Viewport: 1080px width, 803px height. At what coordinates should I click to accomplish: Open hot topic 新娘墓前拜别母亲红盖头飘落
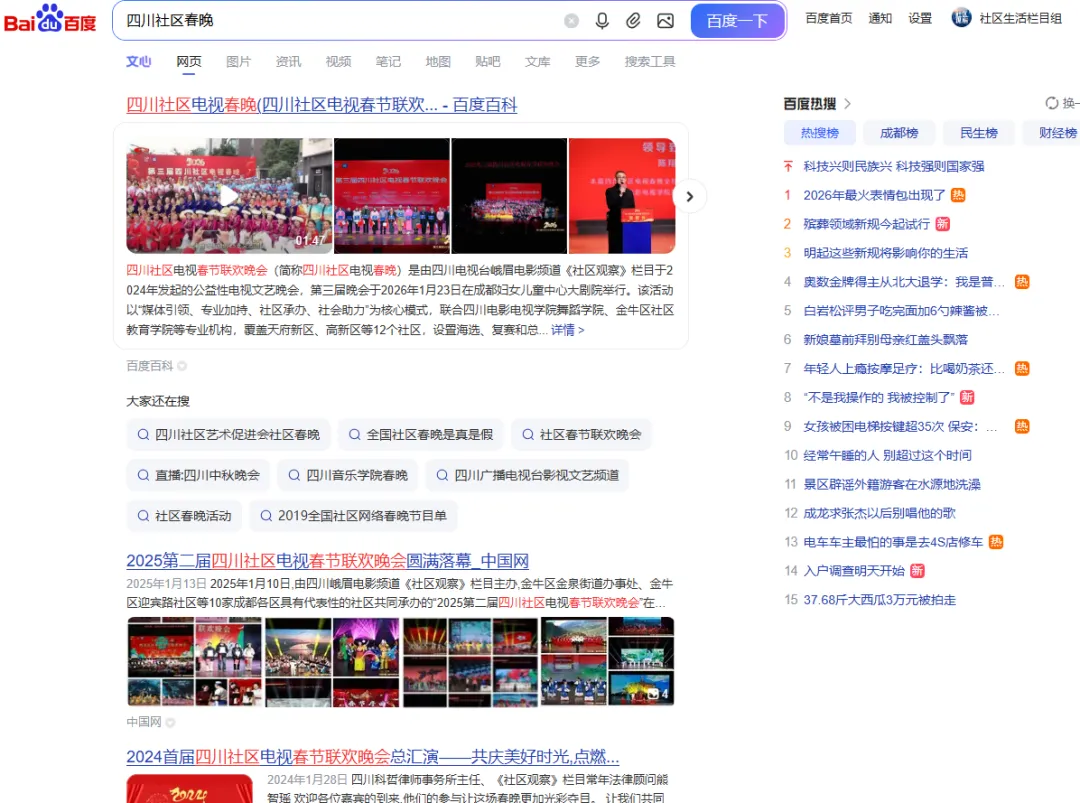885,340
